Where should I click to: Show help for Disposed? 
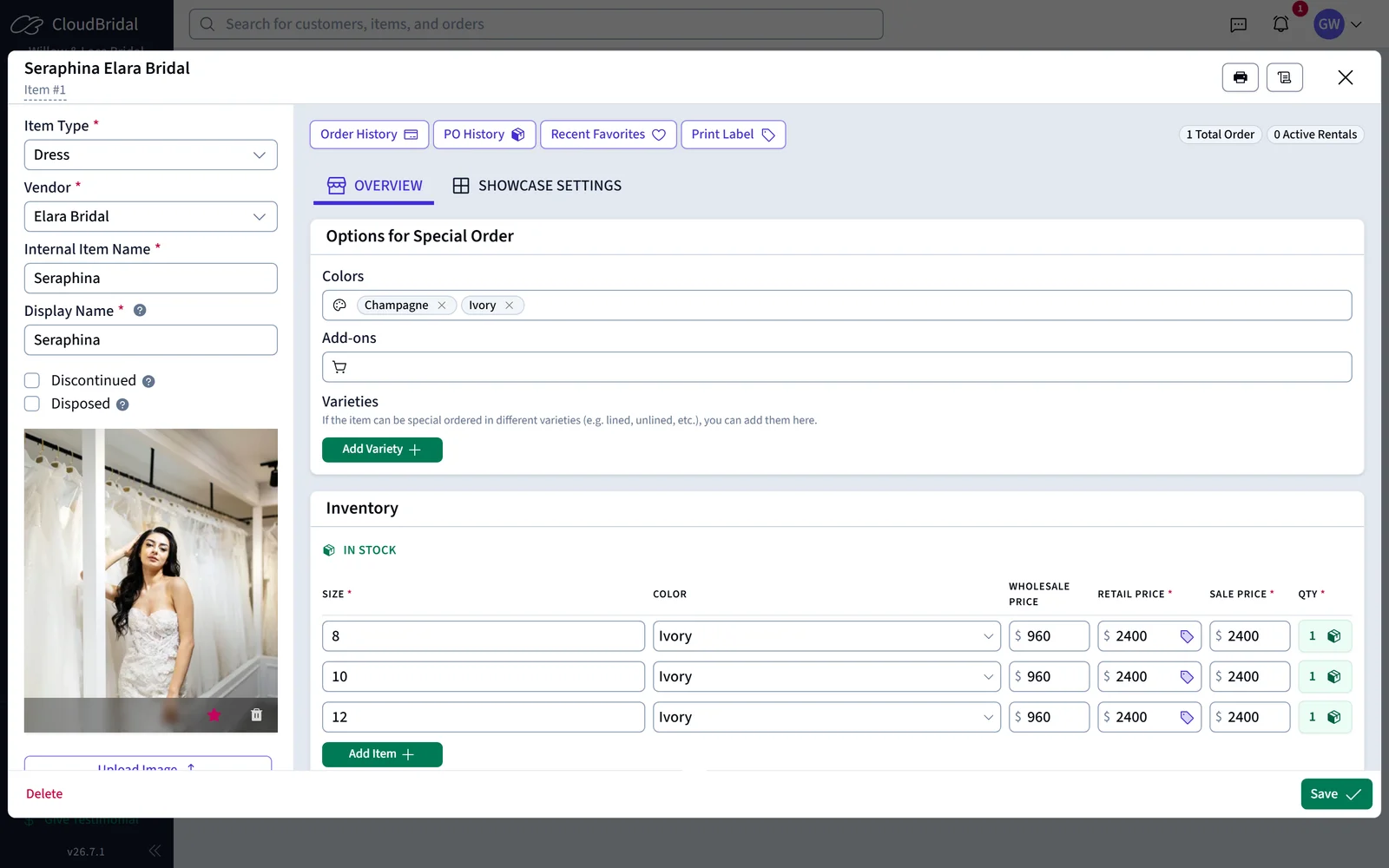pyautogui.click(x=122, y=404)
